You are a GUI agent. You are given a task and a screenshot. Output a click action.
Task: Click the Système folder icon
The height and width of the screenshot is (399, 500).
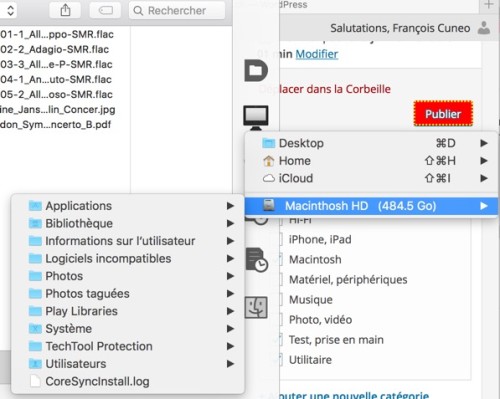tap(35, 329)
